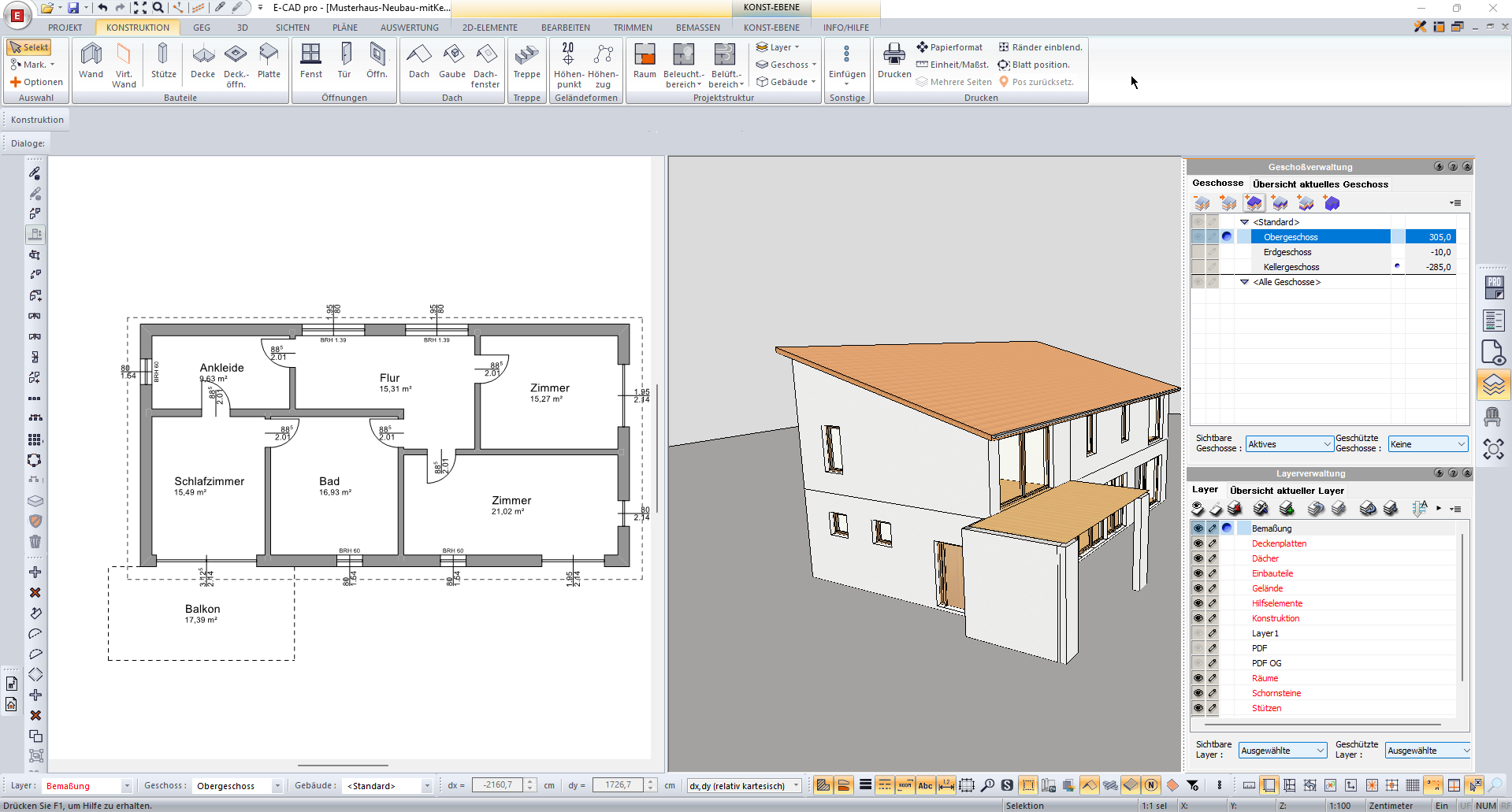The height and width of the screenshot is (812, 1512).
Task: Select the Gaube dormer tool
Action: pos(452,61)
